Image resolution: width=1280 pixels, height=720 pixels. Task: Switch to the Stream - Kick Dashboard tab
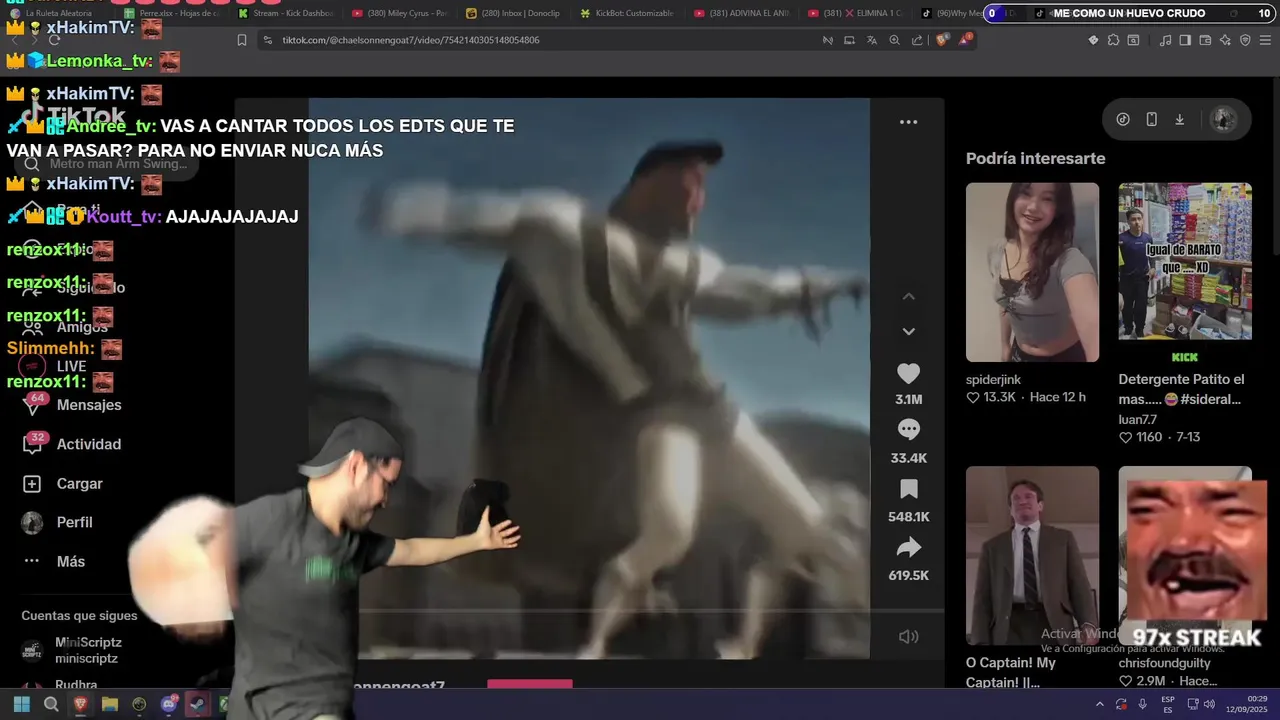point(285,13)
